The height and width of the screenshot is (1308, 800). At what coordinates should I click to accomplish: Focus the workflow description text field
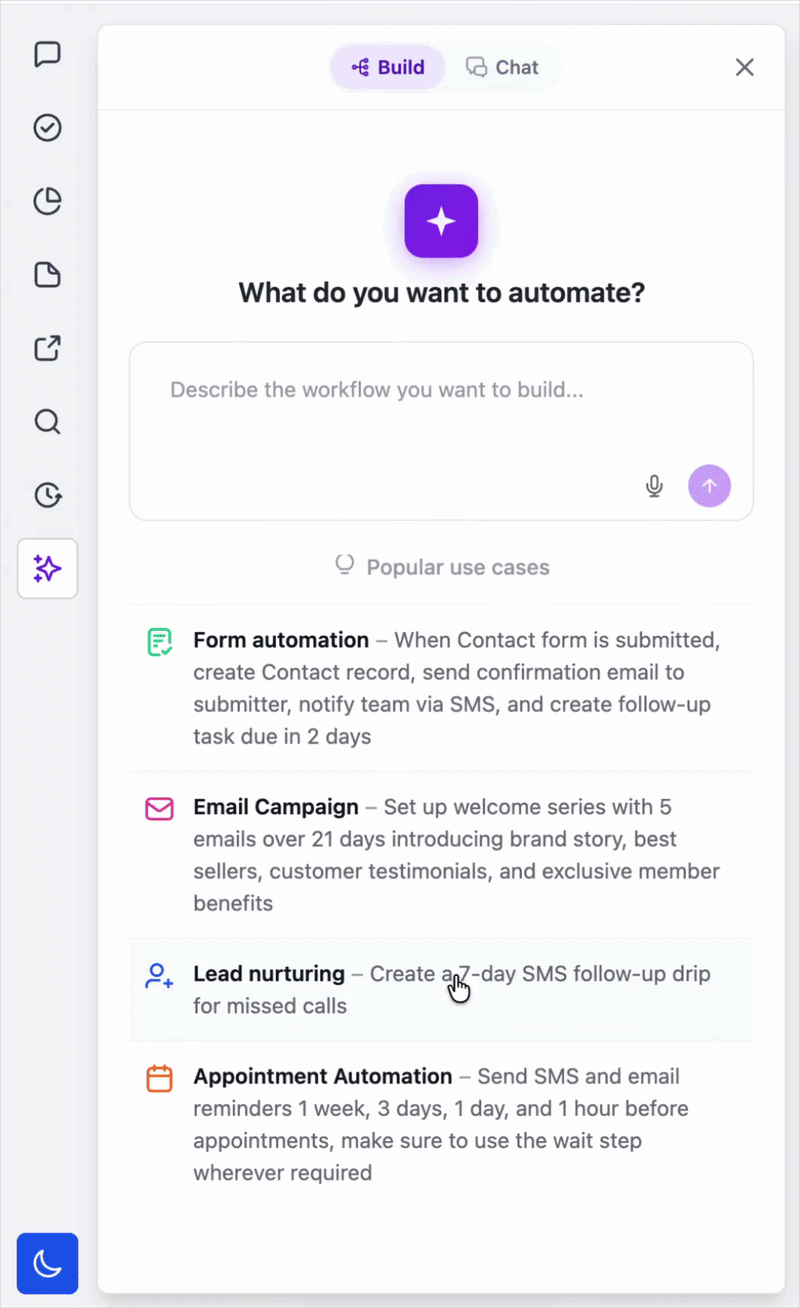(441, 431)
